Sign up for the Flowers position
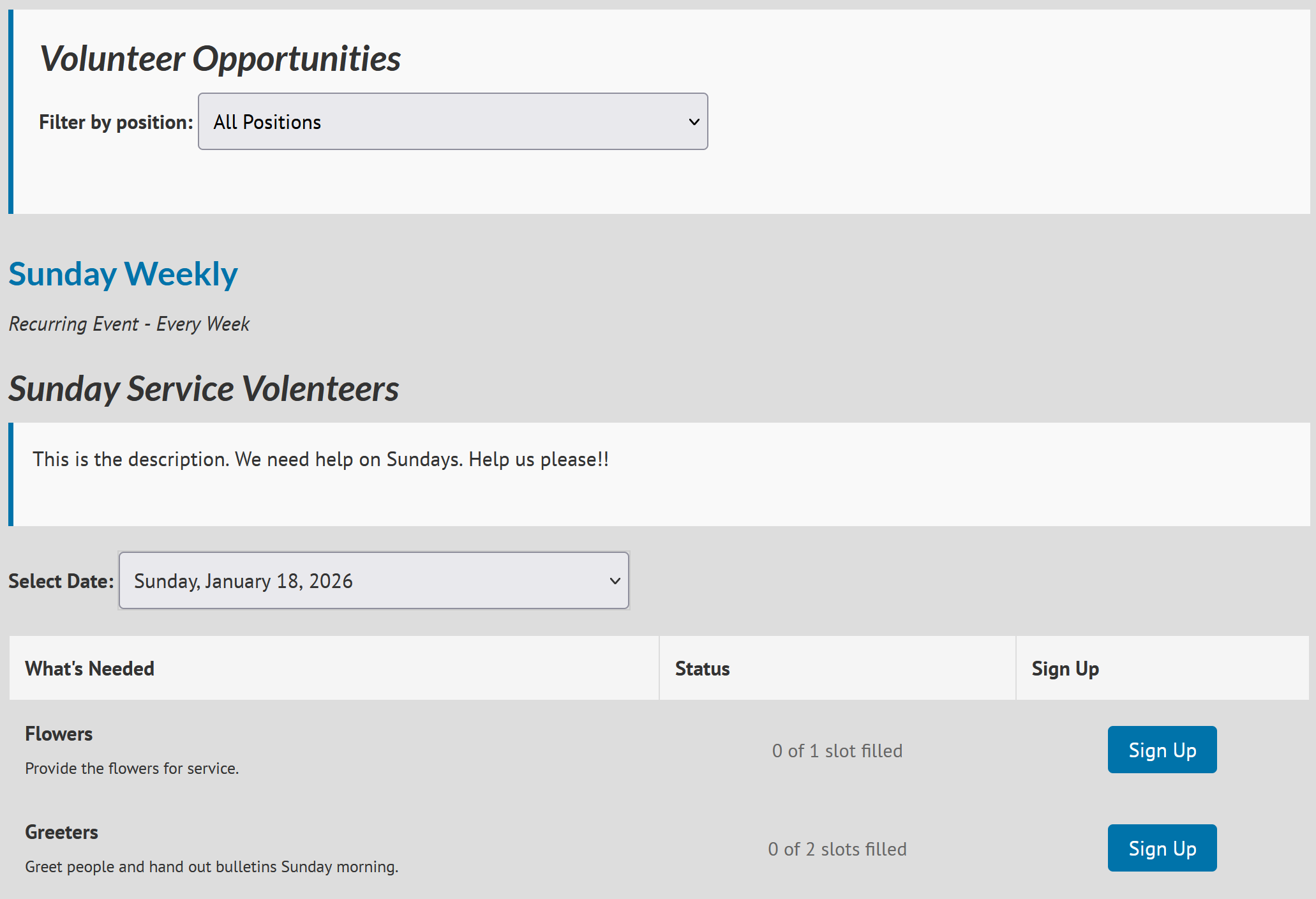1316x899 pixels. 1162,750
